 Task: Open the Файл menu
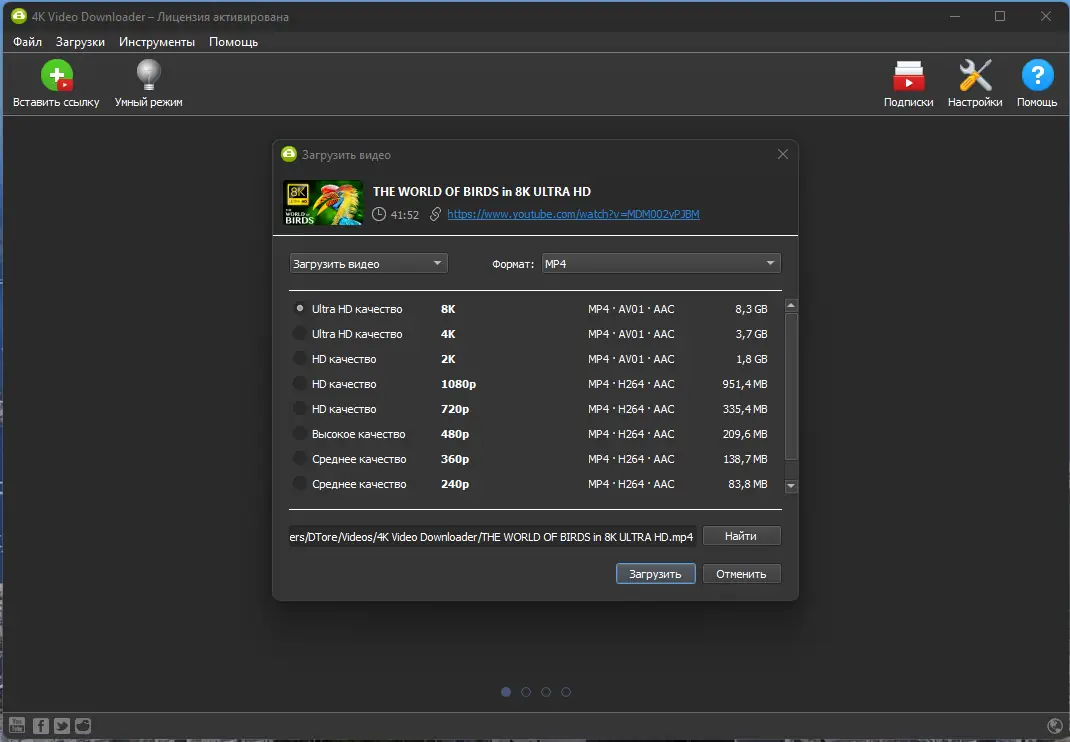click(x=27, y=42)
